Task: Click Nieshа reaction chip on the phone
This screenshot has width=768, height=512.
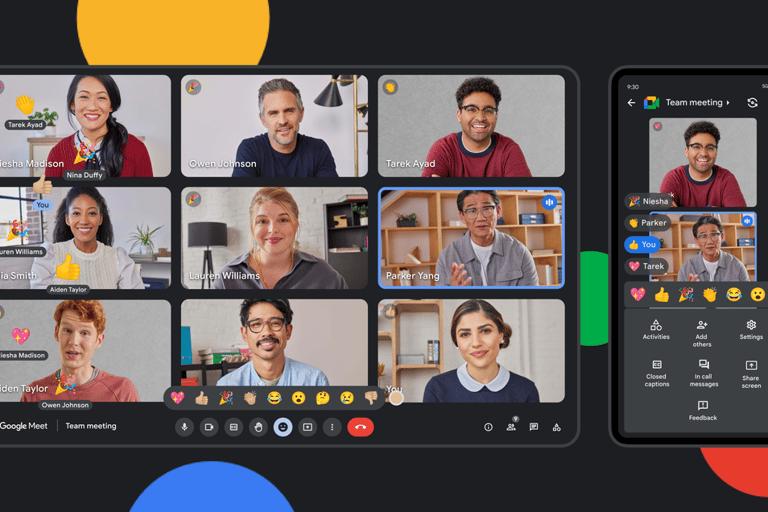Action: [x=648, y=201]
